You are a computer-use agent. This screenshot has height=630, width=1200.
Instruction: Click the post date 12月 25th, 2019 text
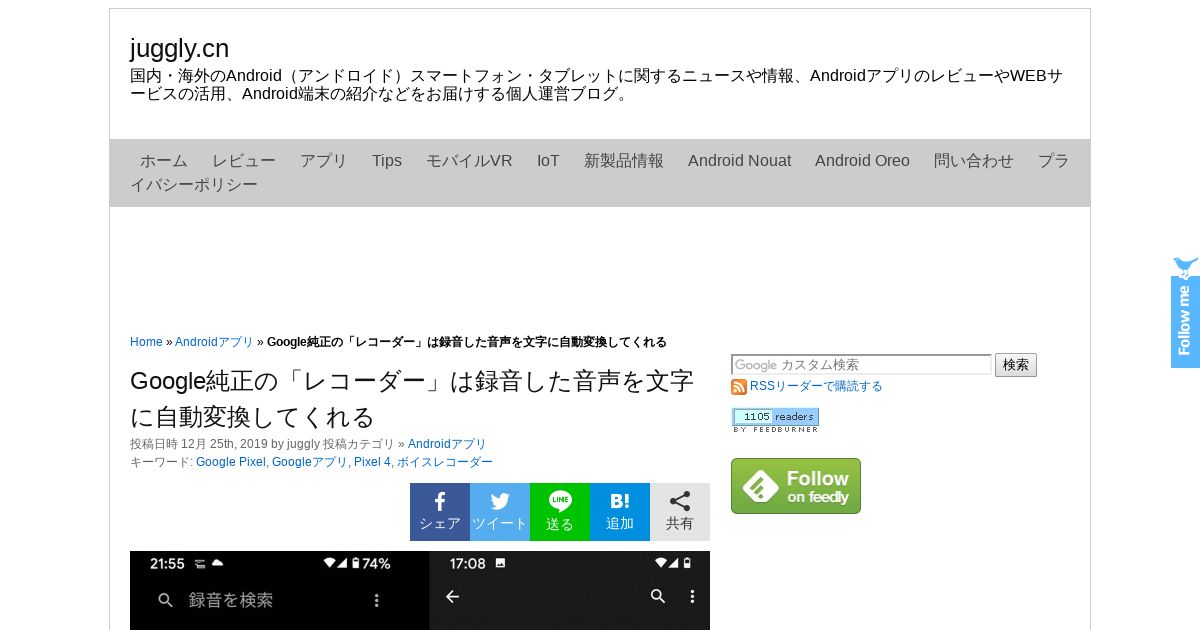pos(224,444)
